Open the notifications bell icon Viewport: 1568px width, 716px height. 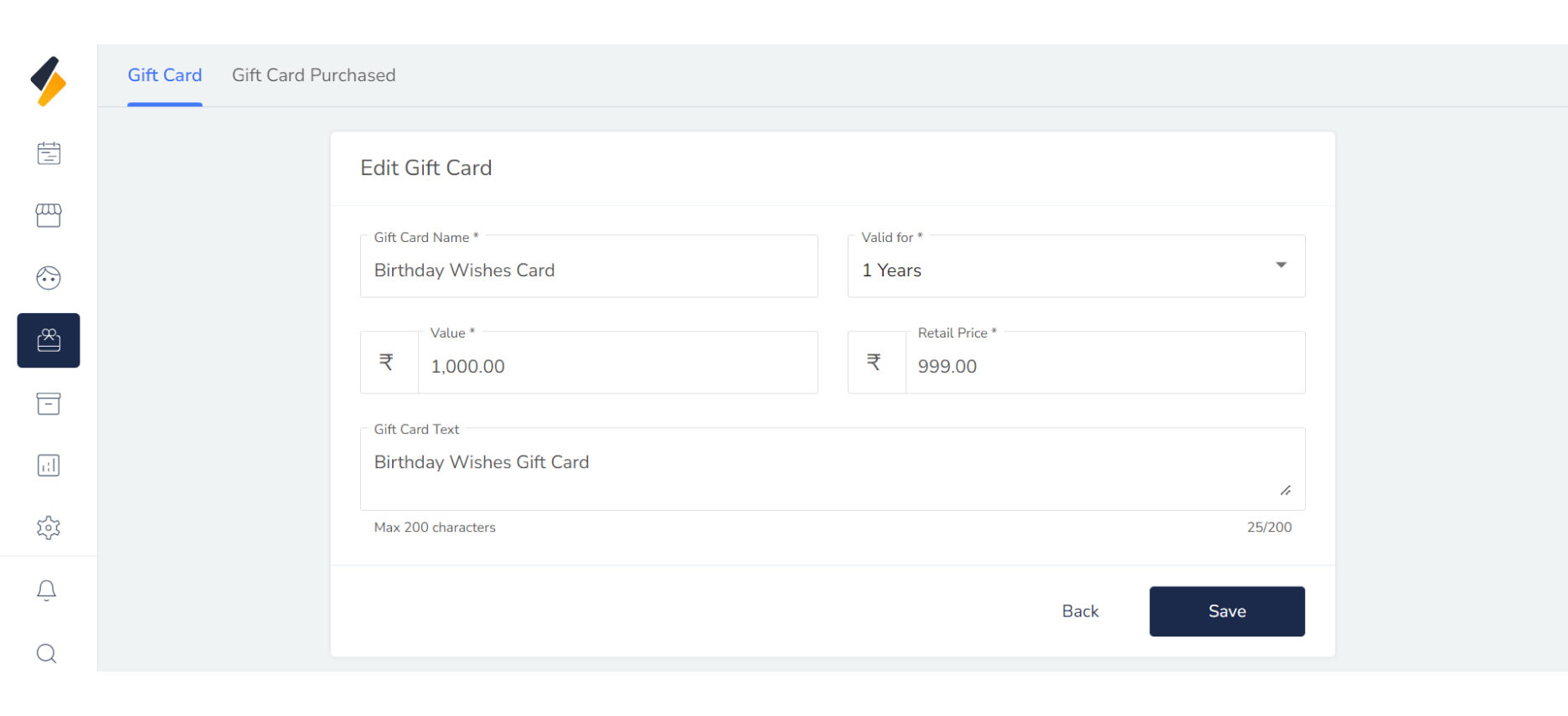coord(47,590)
